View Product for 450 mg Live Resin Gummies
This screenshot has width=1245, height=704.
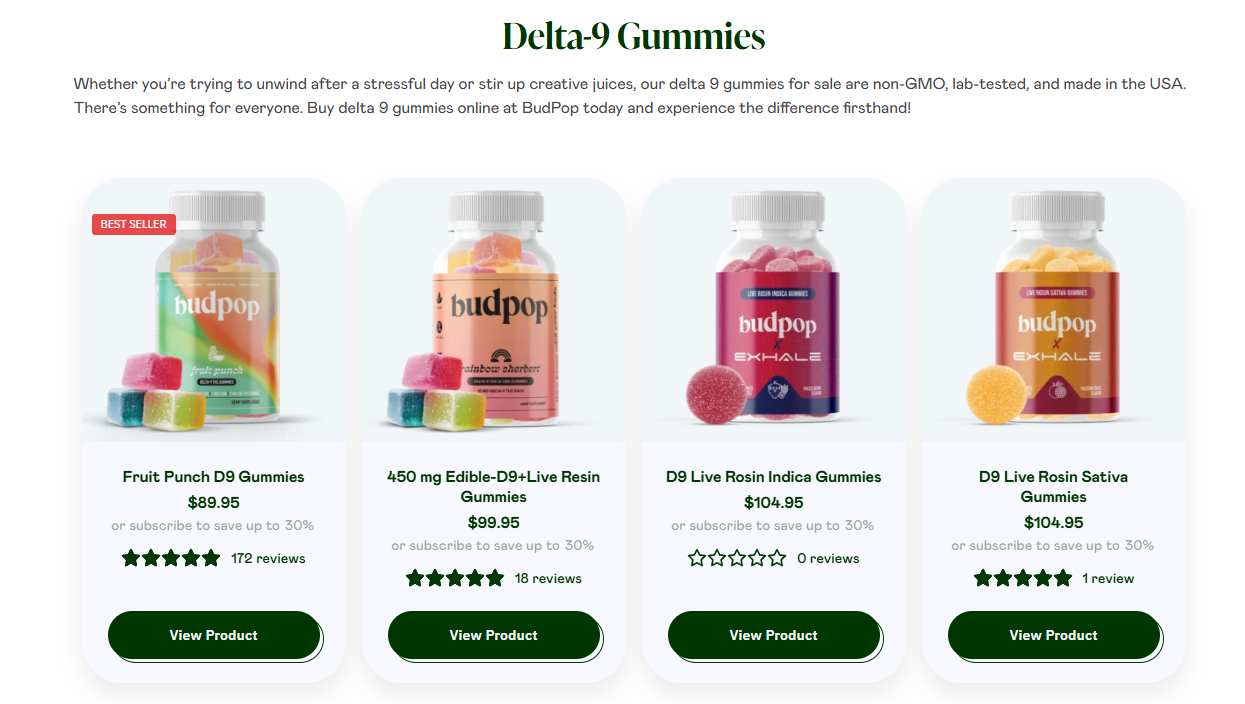click(x=494, y=635)
